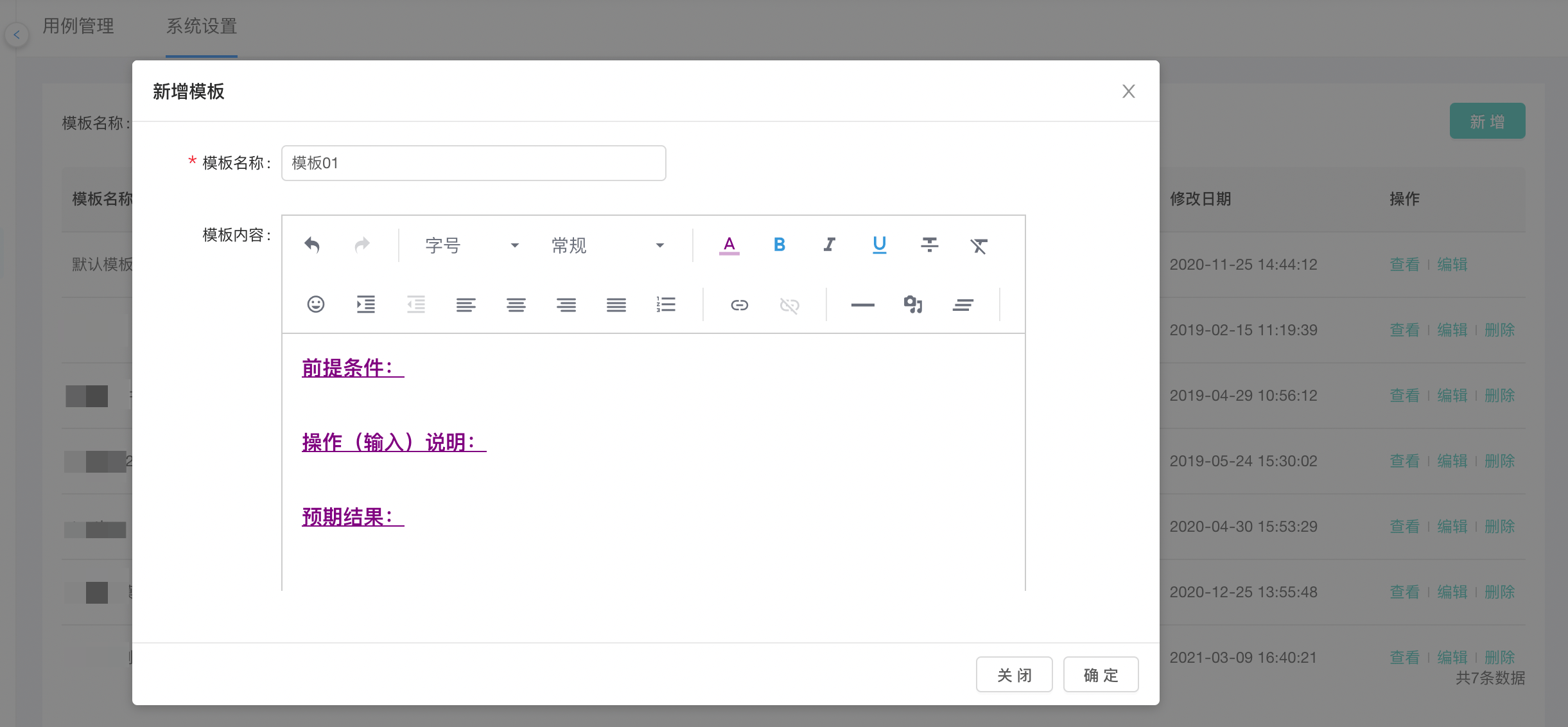The height and width of the screenshot is (727, 1568).
Task: Toggle italic formatting
Action: click(x=829, y=245)
